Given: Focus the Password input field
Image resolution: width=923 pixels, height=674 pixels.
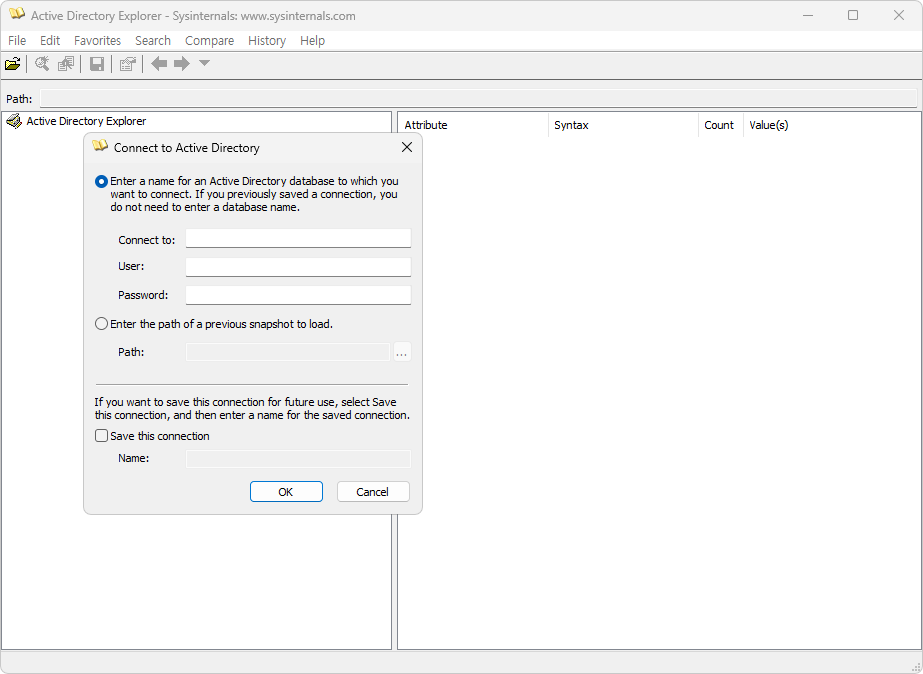Looking at the screenshot, I should (298, 295).
